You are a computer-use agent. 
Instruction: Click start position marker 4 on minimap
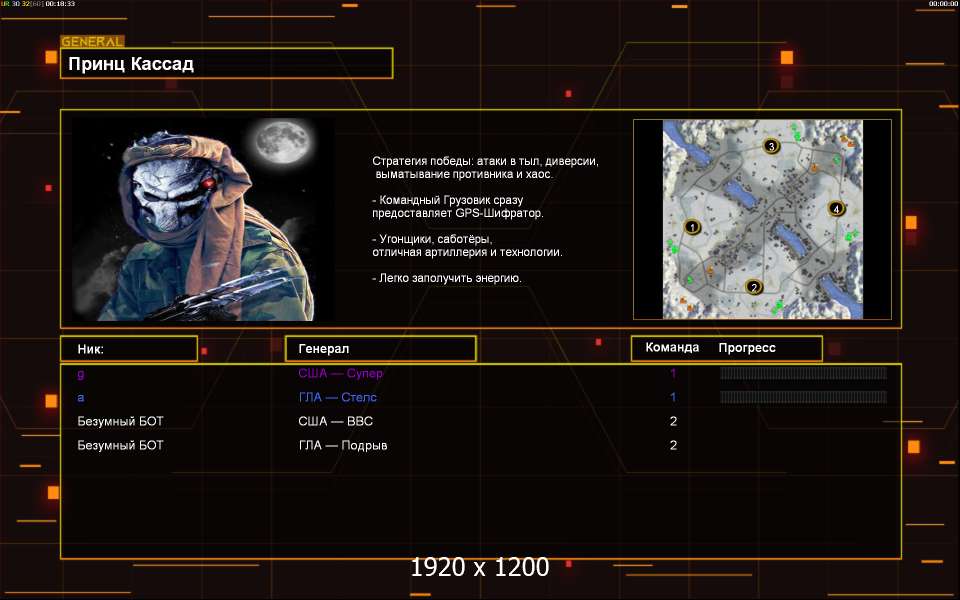[836, 208]
